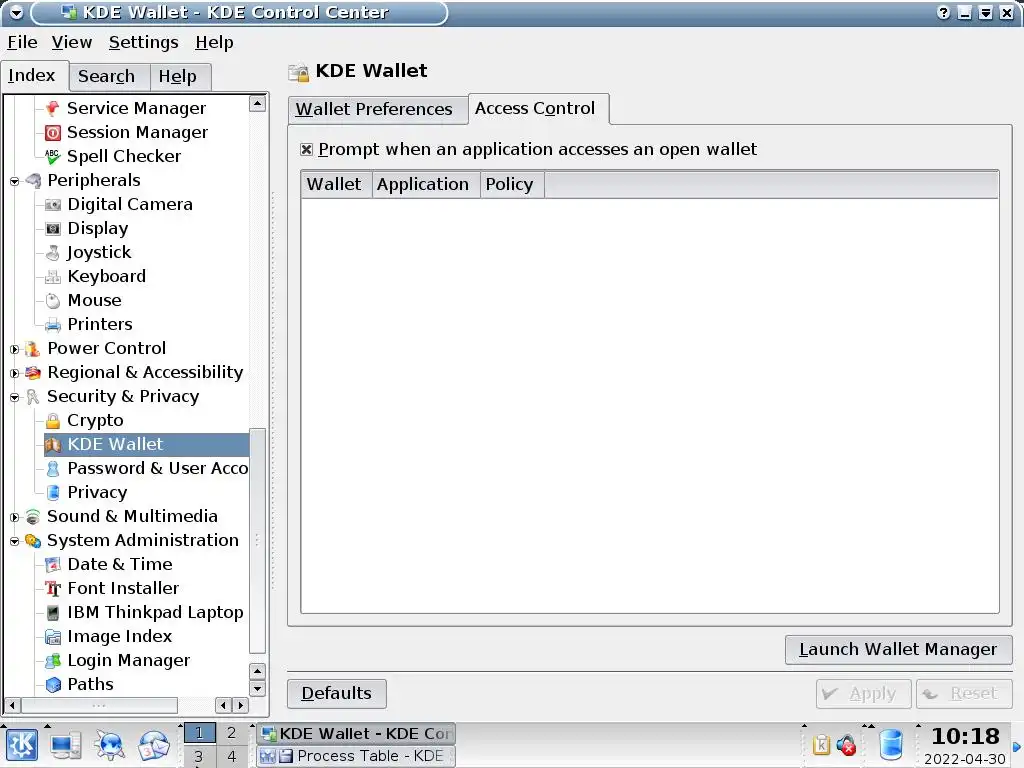The height and width of the screenshot is (768, 1024).
Task: Switch to the Search sidebar tab
Action: click(109, 76)
